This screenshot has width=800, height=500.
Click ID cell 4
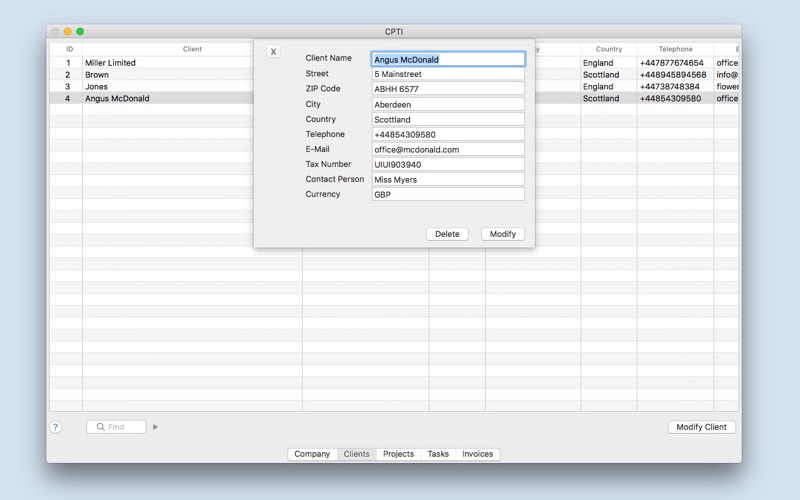pyautogui.click(x=68, y=98)
